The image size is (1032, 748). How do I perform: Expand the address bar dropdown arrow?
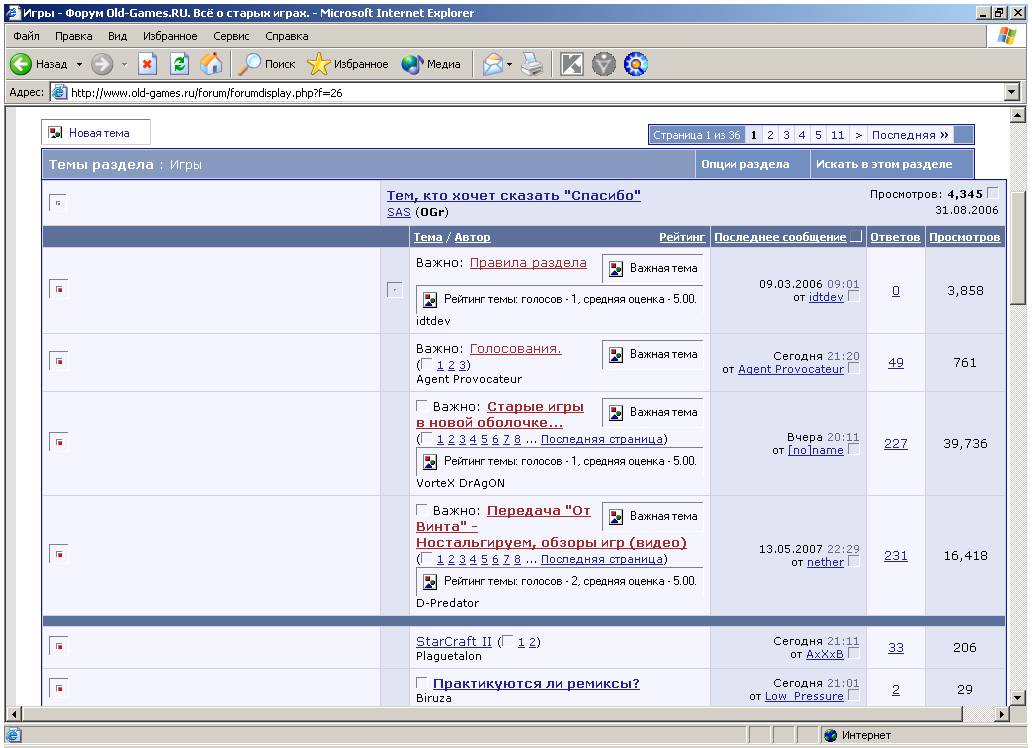(1013, 92)
